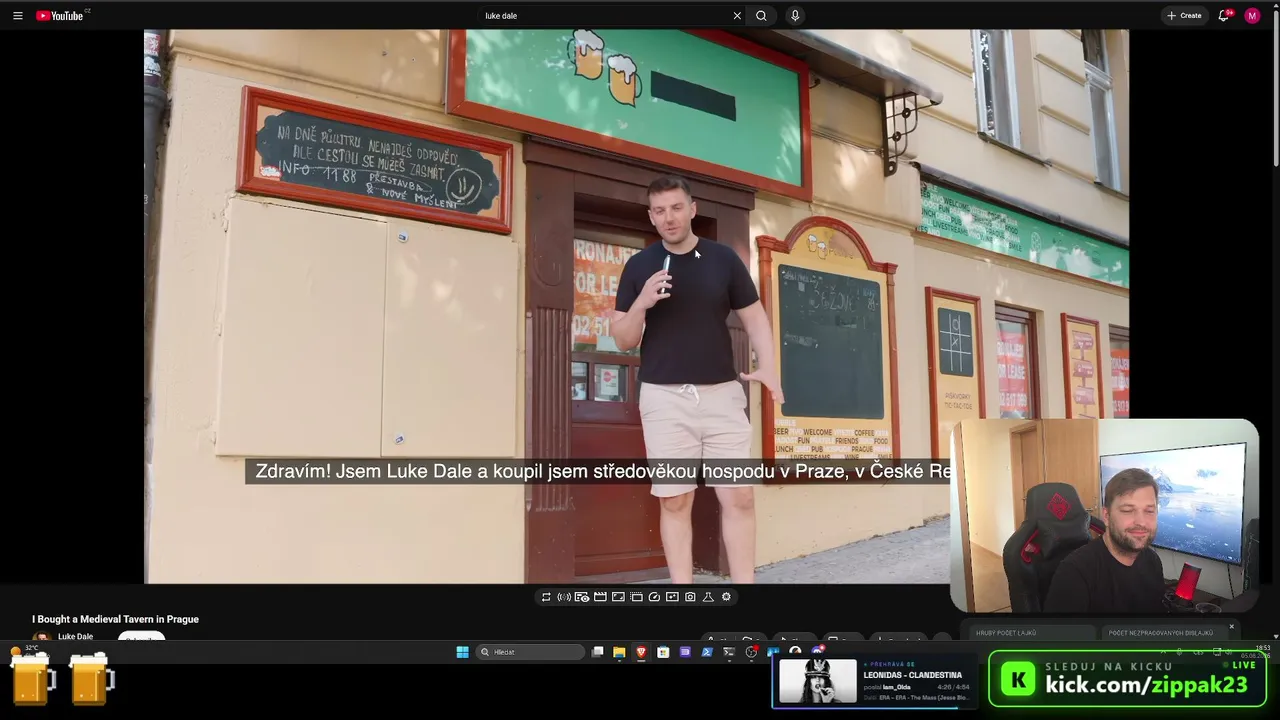1280x720 pixels.
Task: Start voice search with the microphone
Action: click(795, 16)
